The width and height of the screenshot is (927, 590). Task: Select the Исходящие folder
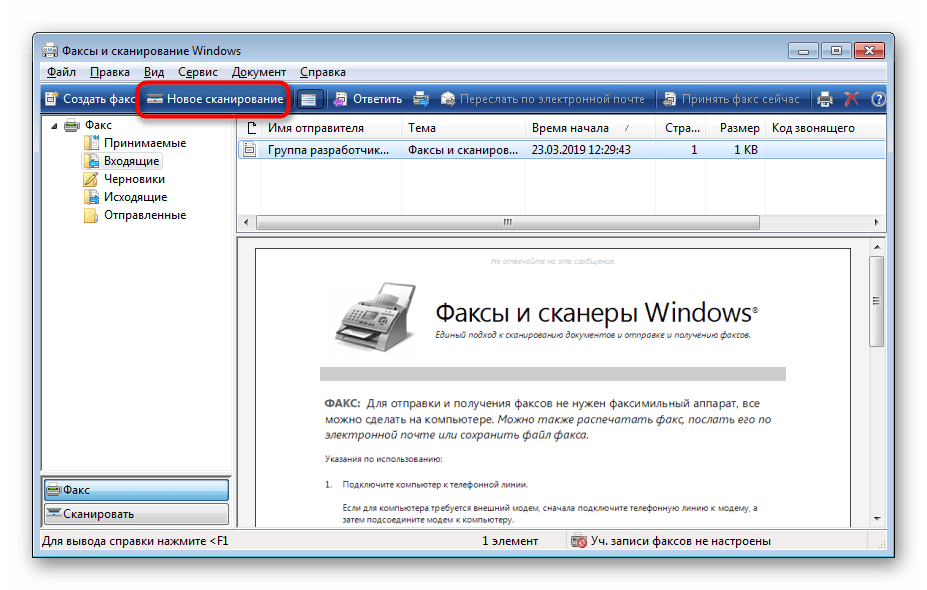coord(125,197)
